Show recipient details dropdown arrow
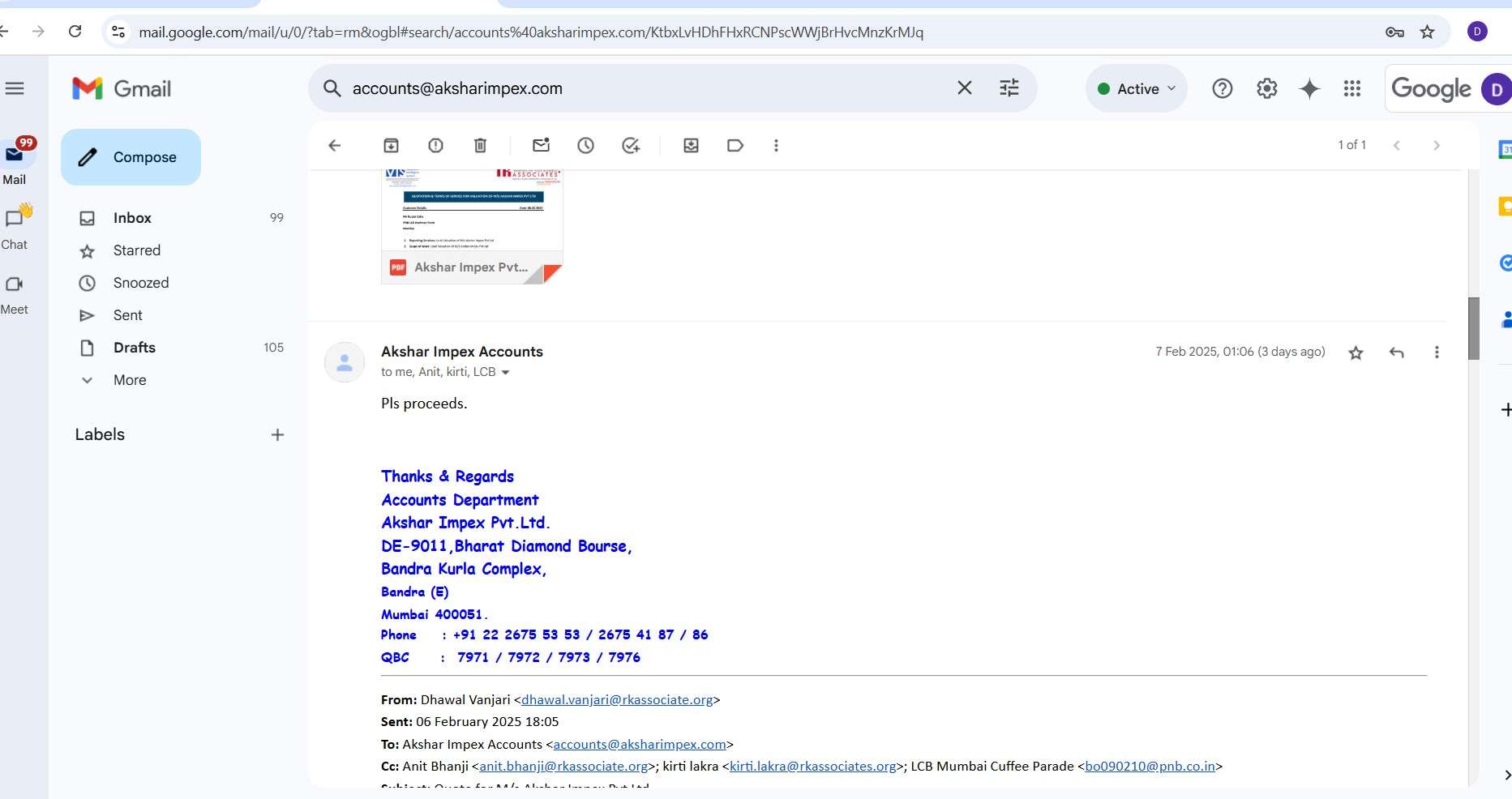1512x799 pixels. (x=505, y=373)
